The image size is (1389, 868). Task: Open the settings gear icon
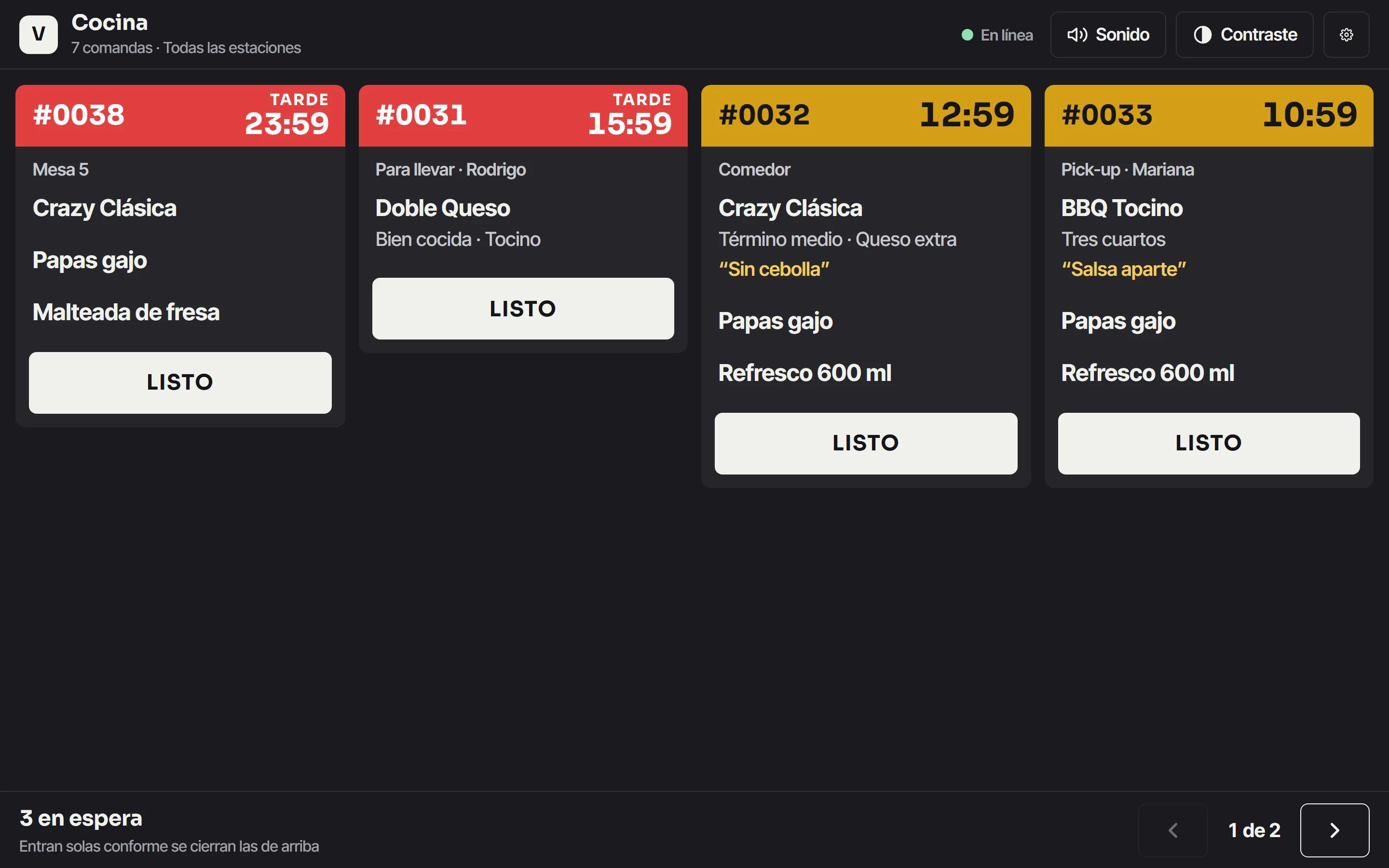1346,34
